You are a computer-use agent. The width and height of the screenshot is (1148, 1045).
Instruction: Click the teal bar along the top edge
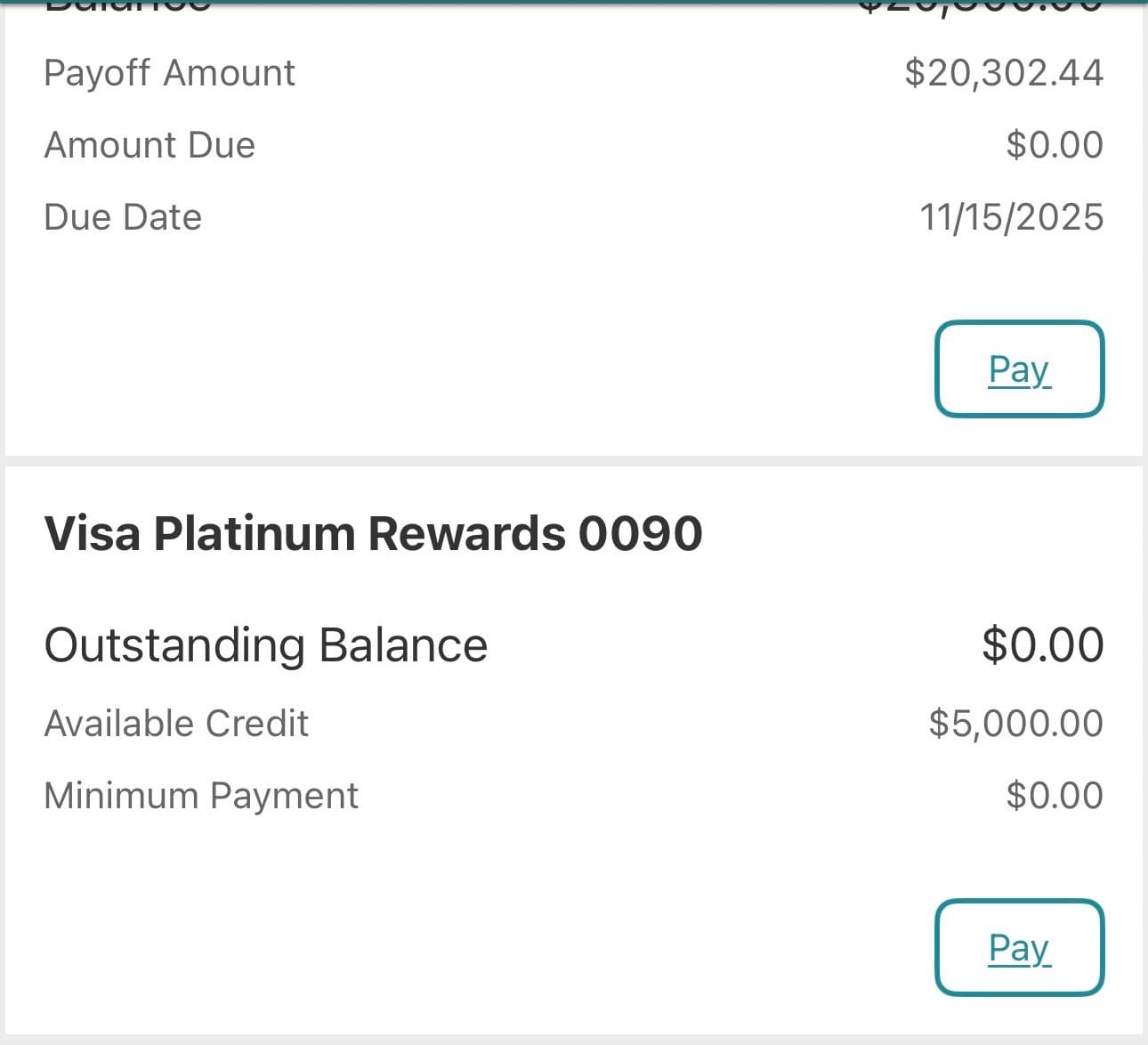[x=574, y=2]
